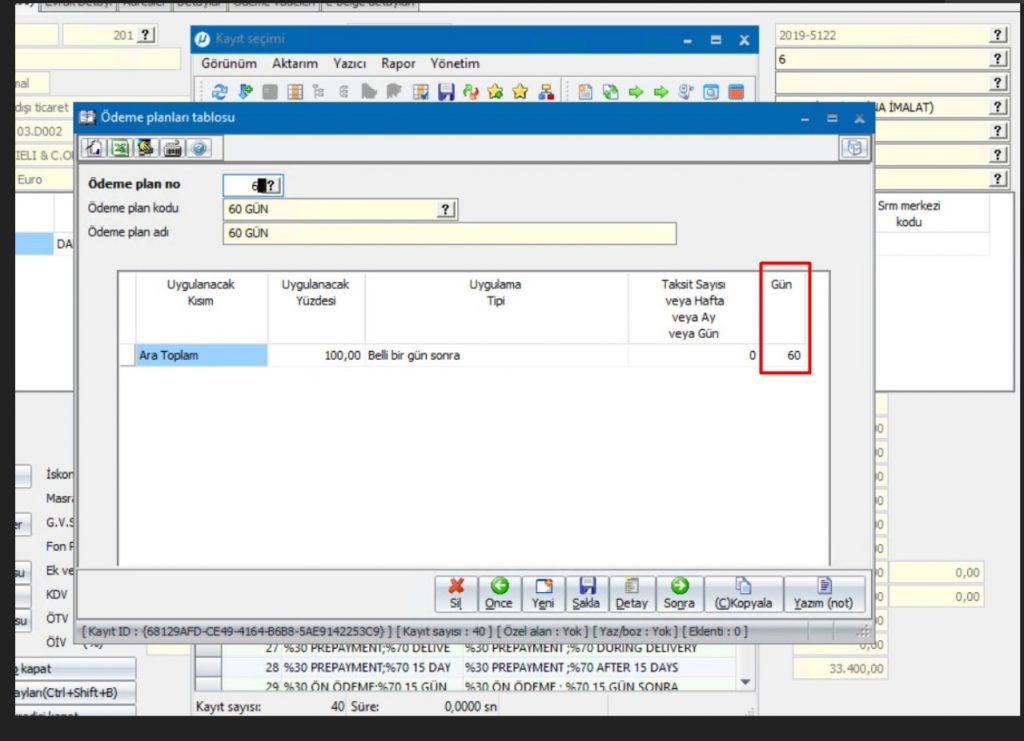Viewport: 1024px width, 741px height.
Task: Go to next record with Sonra
Action: (x=679, y=594)
